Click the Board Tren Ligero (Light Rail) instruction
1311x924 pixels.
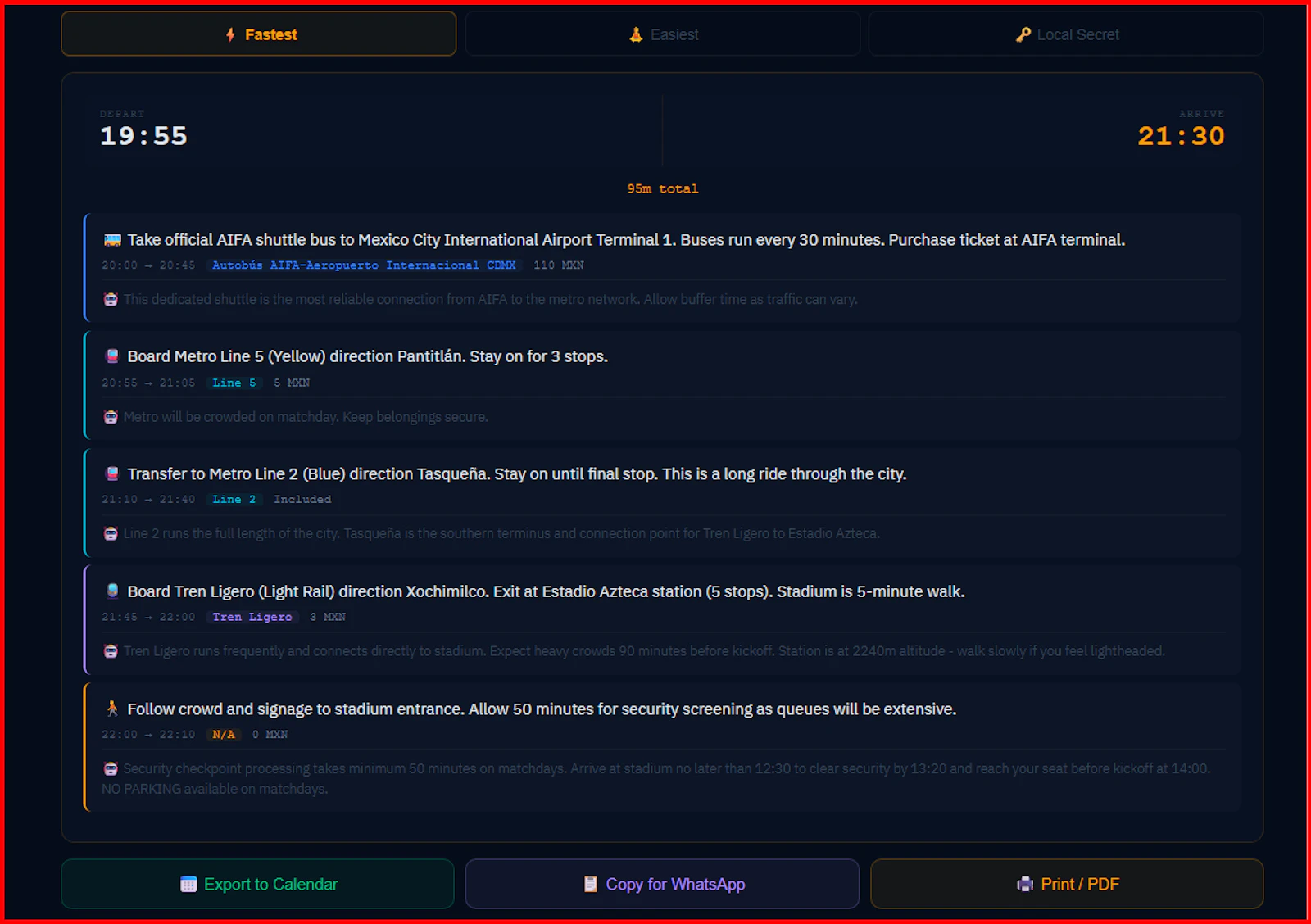pyautogui.click(x=546, y=591)
